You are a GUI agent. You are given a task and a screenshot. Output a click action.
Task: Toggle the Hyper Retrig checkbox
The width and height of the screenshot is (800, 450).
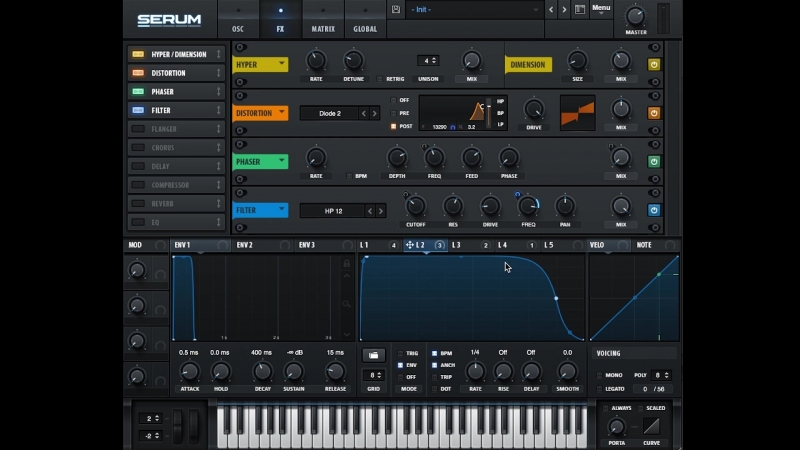tap(379, 79)
